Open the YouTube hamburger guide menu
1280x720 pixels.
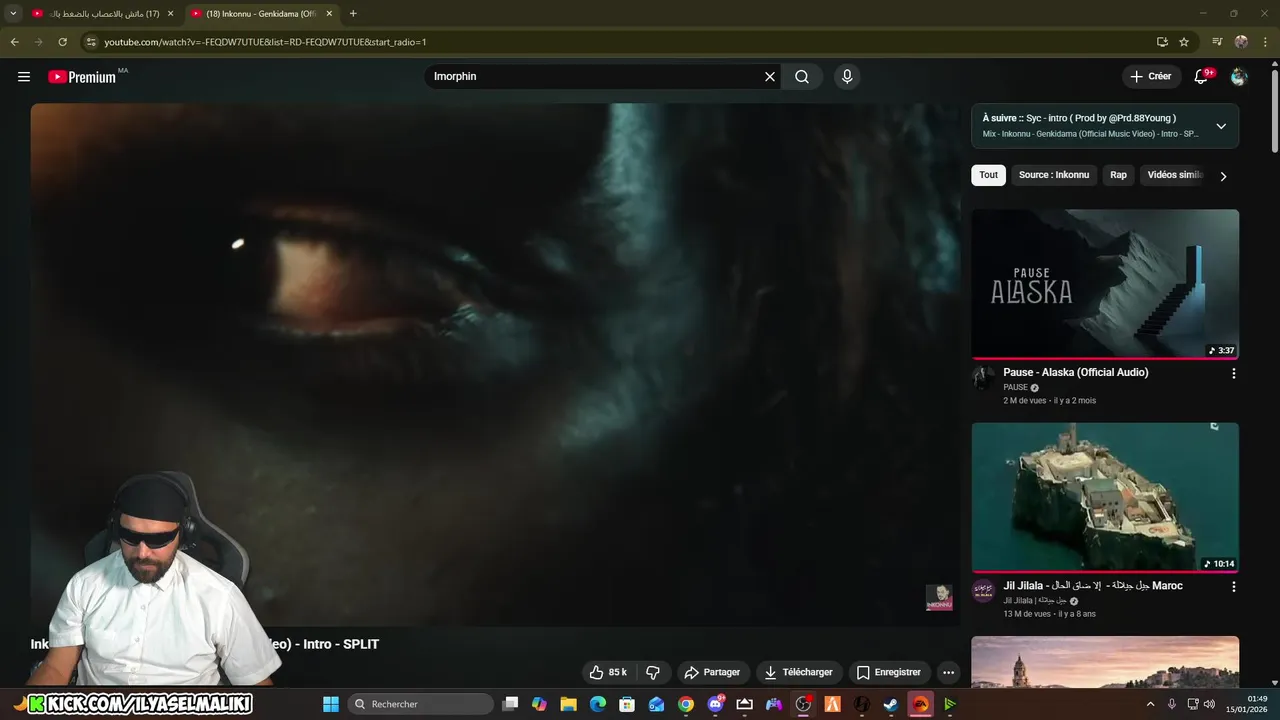[x=24, y=77]
